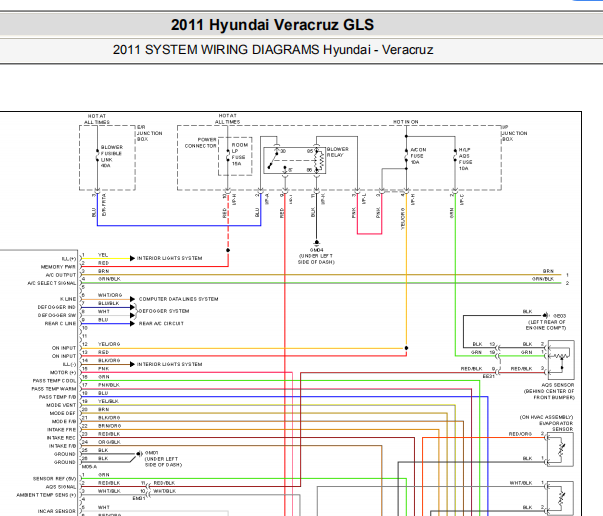Select the YEL/BLK wire color label
Viewport: 603px width, 516px height.
[x=108, y=401]
